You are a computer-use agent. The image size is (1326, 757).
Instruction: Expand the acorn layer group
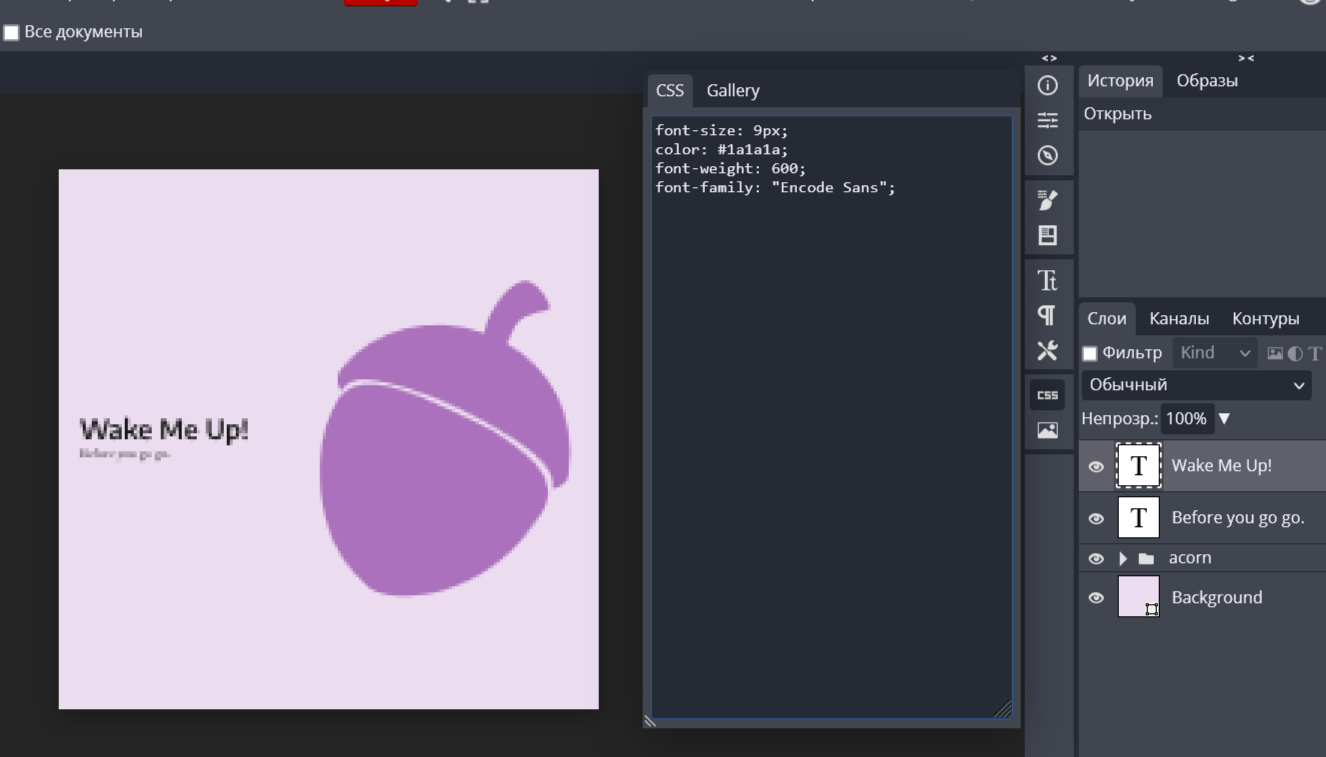click(1123, 559)
